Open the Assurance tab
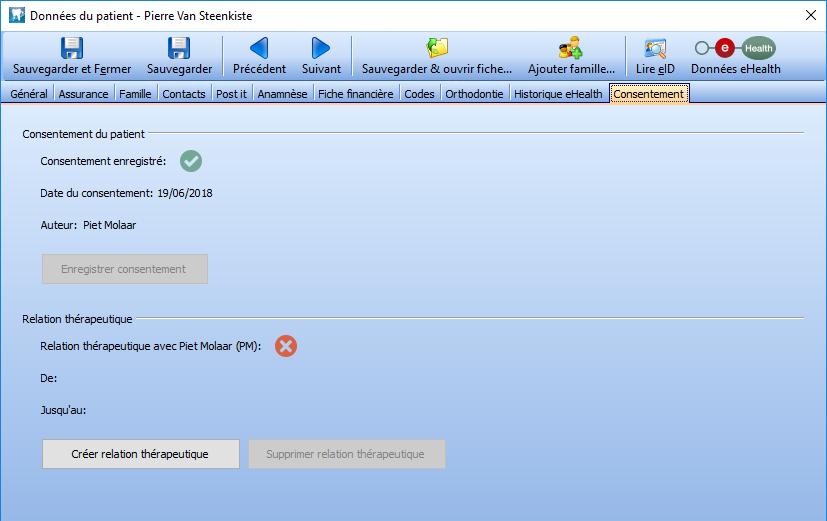This screenshot has width=827, height=521. pos(83,94)
